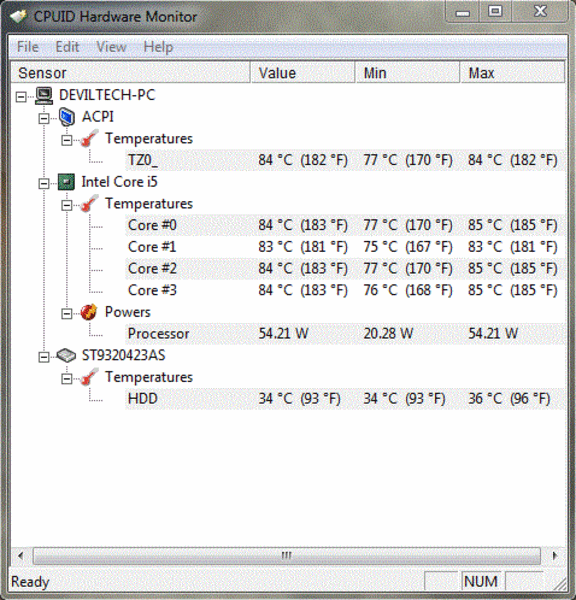Viewport: 576px width, 600px height.
Task: Click the NUM status bar indicator
Action: pos(481,582)
